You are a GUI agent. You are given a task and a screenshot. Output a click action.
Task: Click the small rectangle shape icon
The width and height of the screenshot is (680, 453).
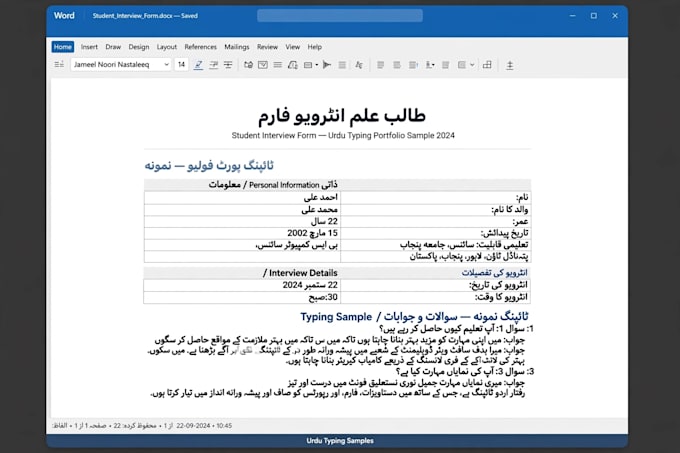pyautogui.click(x=308, y=65)
